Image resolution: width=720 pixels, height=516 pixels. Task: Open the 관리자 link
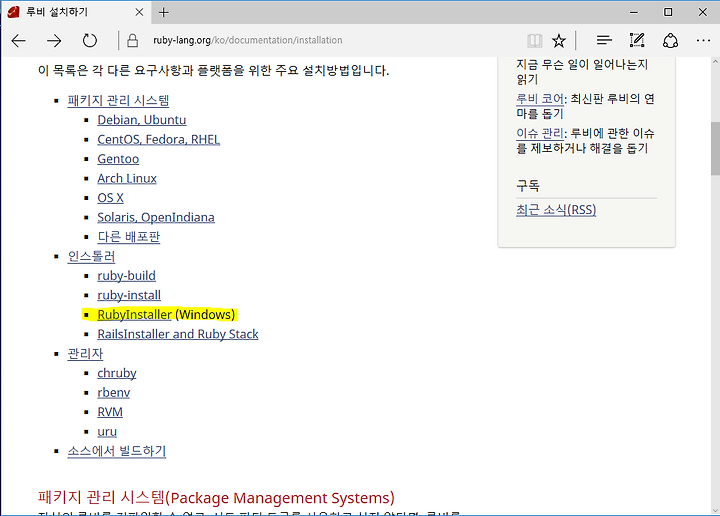(x=85, y=353)
